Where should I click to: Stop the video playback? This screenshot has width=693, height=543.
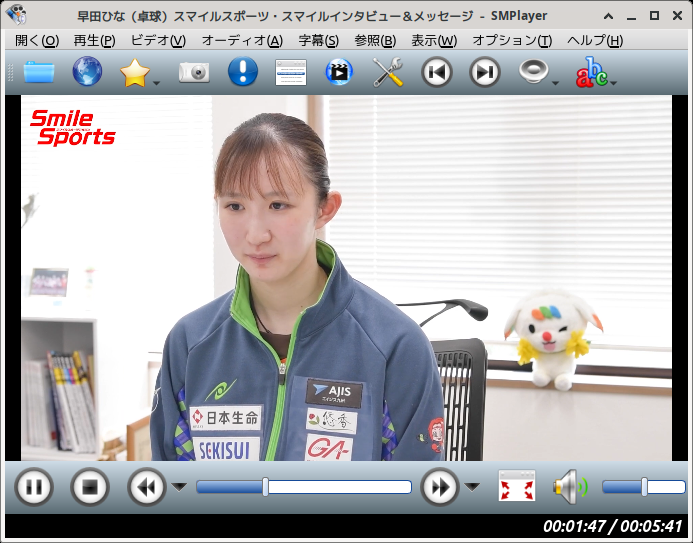[x=90, y=487]
